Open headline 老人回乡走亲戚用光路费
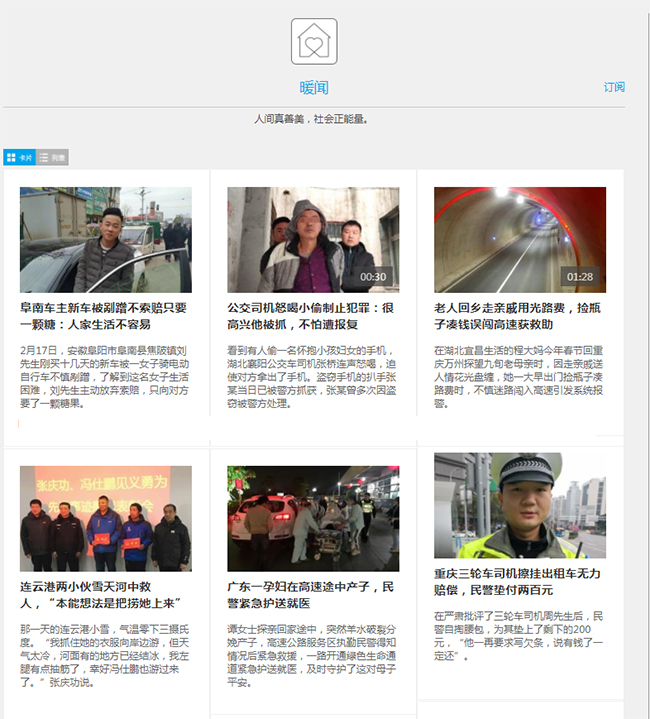650x719 pixels. click(x=519, y=316)
